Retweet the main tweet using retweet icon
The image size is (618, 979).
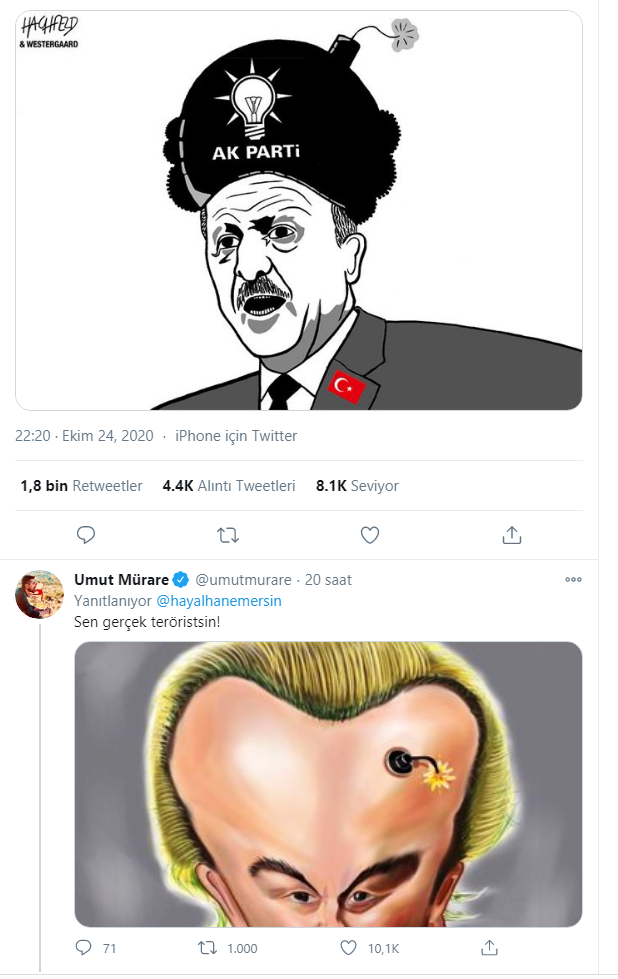point(228,535)
